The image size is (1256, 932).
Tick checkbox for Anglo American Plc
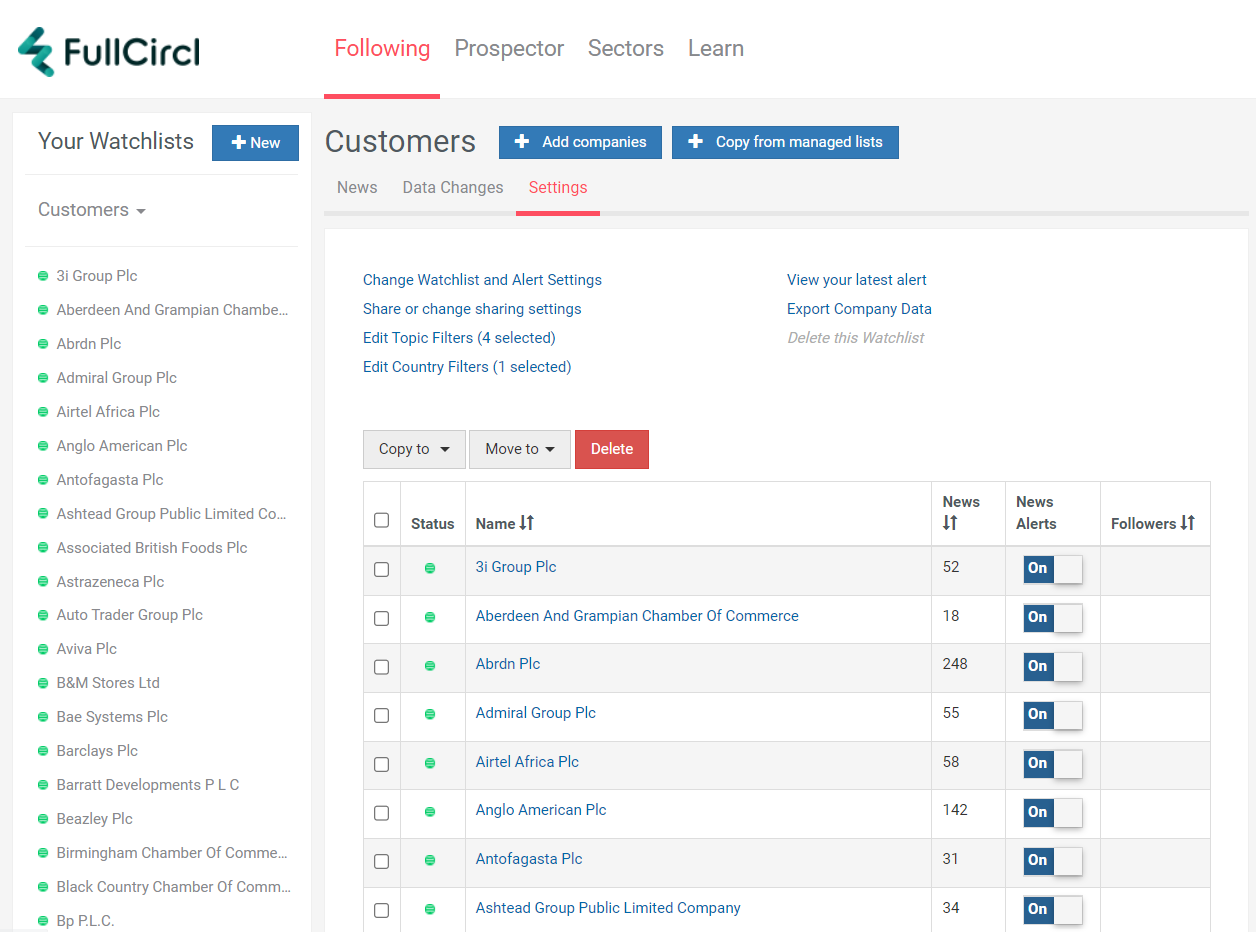(x=381, y=813)
